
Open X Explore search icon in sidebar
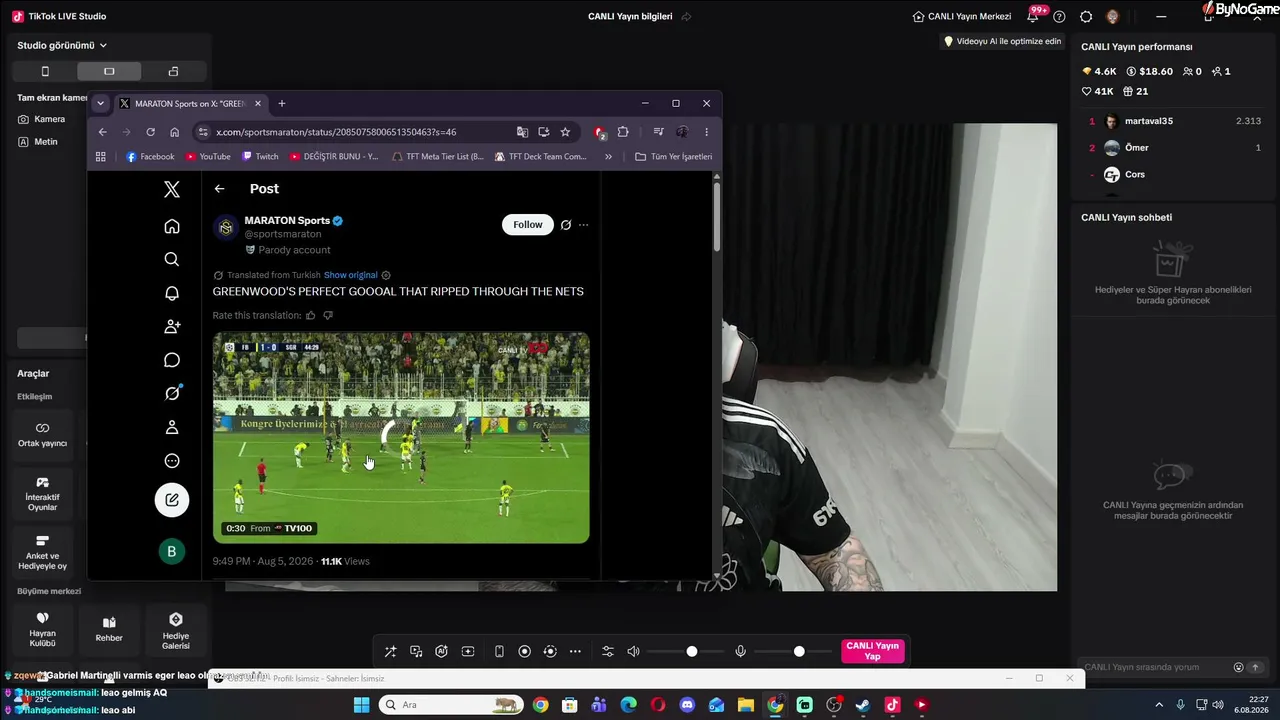coord(172,259)
